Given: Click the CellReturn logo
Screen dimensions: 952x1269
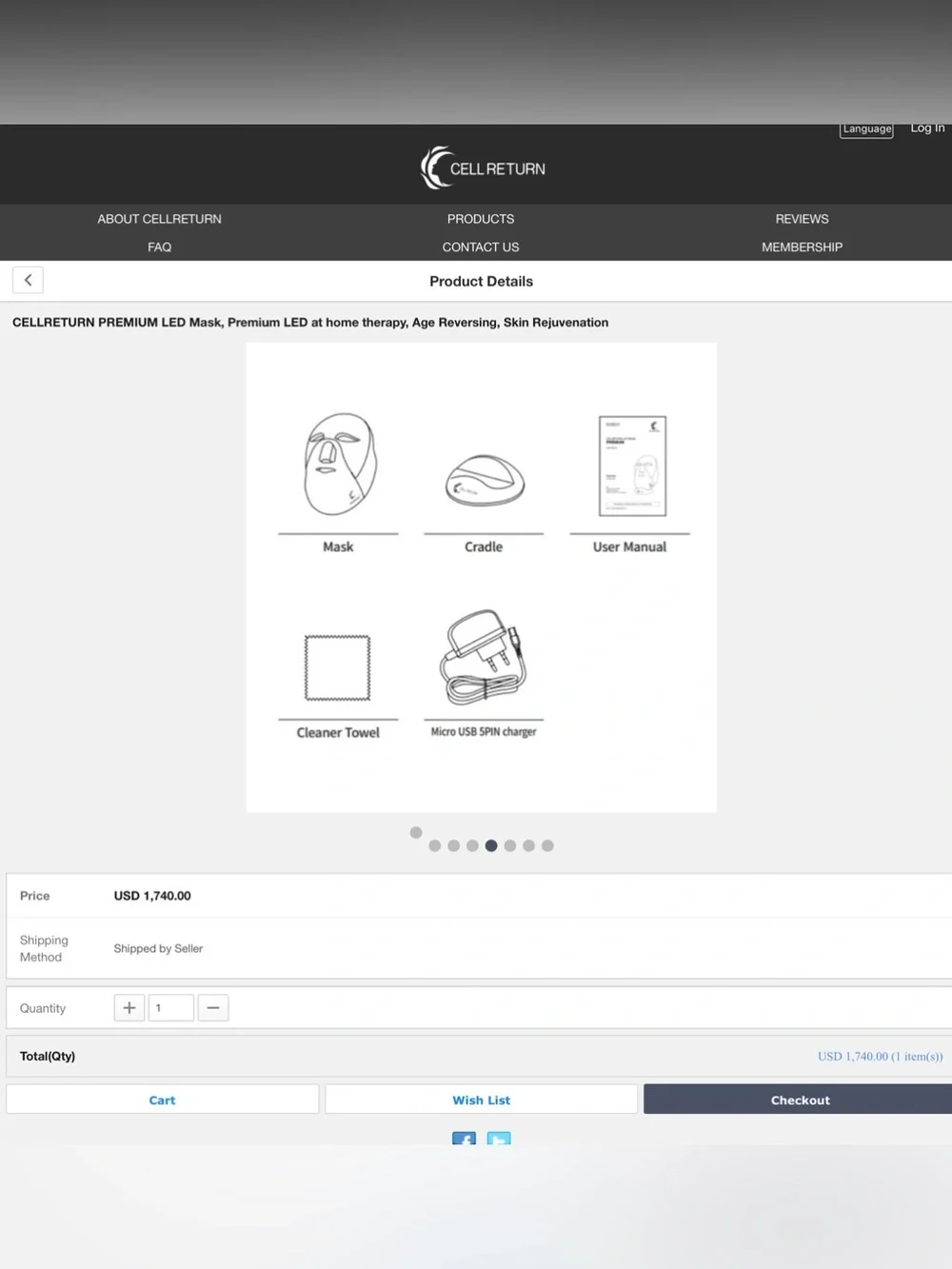Looking at the screenshot, I should 483,168.
